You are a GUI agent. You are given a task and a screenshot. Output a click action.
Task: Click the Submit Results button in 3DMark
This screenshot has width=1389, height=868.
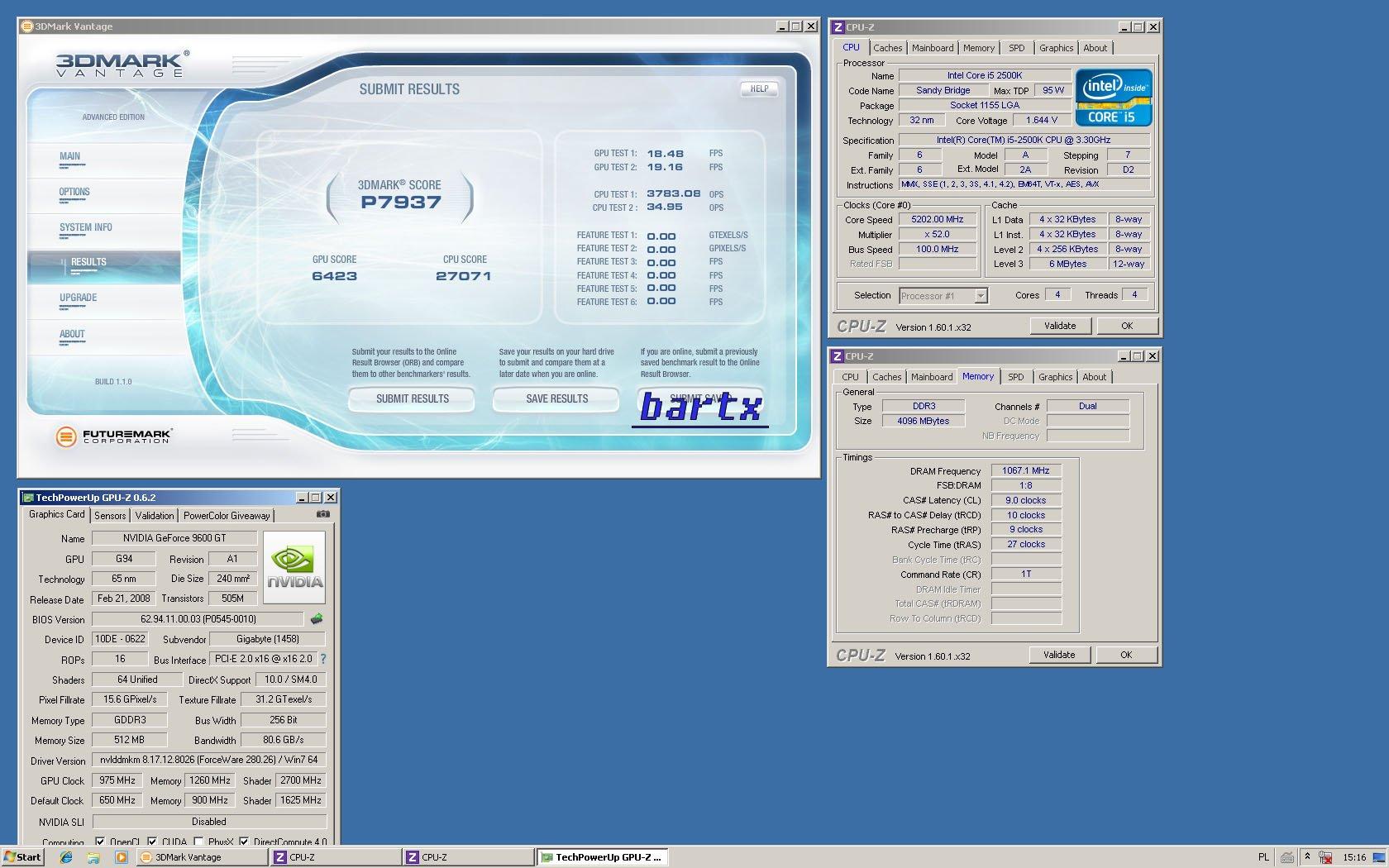click(x=412, y=399)
